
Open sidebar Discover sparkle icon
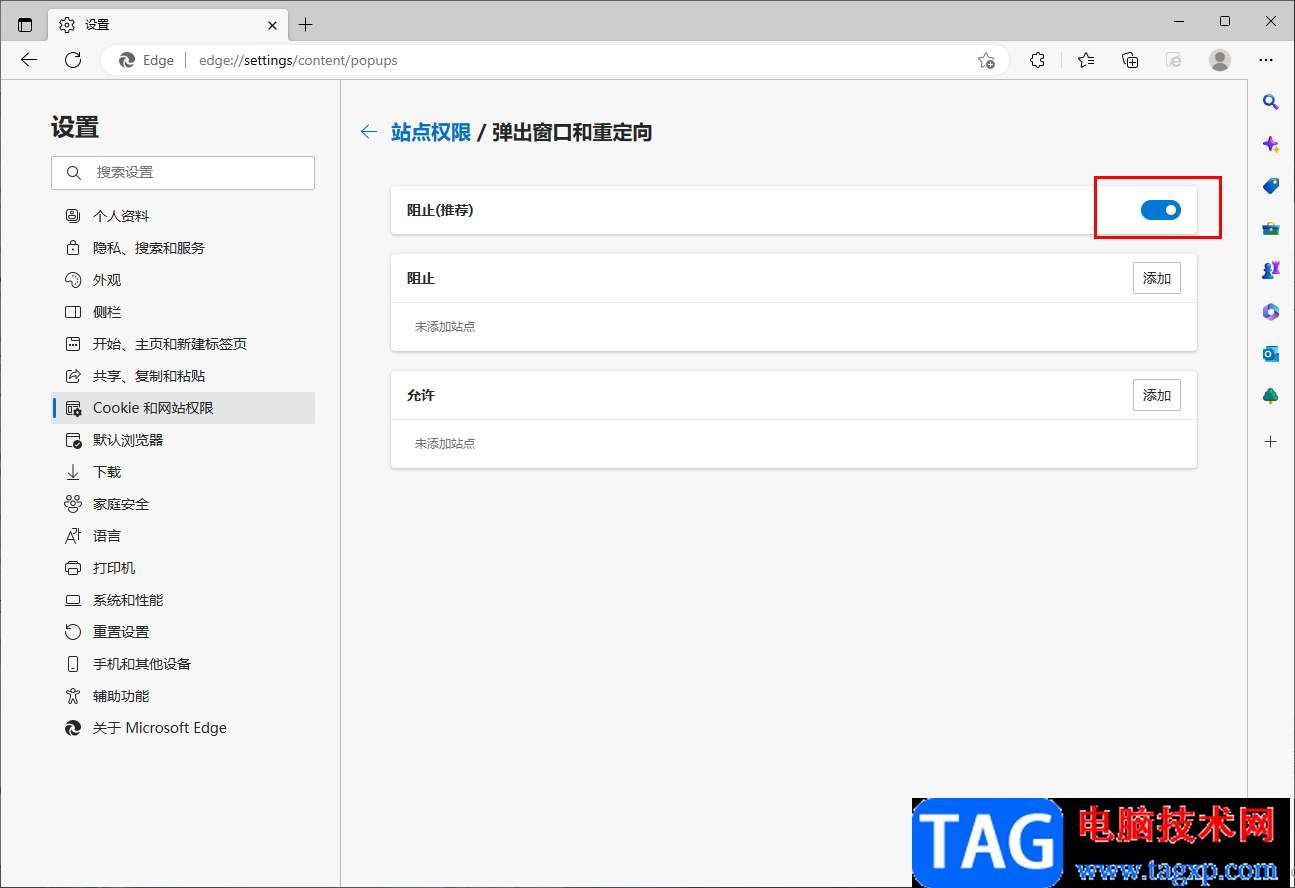(1271, 144)
